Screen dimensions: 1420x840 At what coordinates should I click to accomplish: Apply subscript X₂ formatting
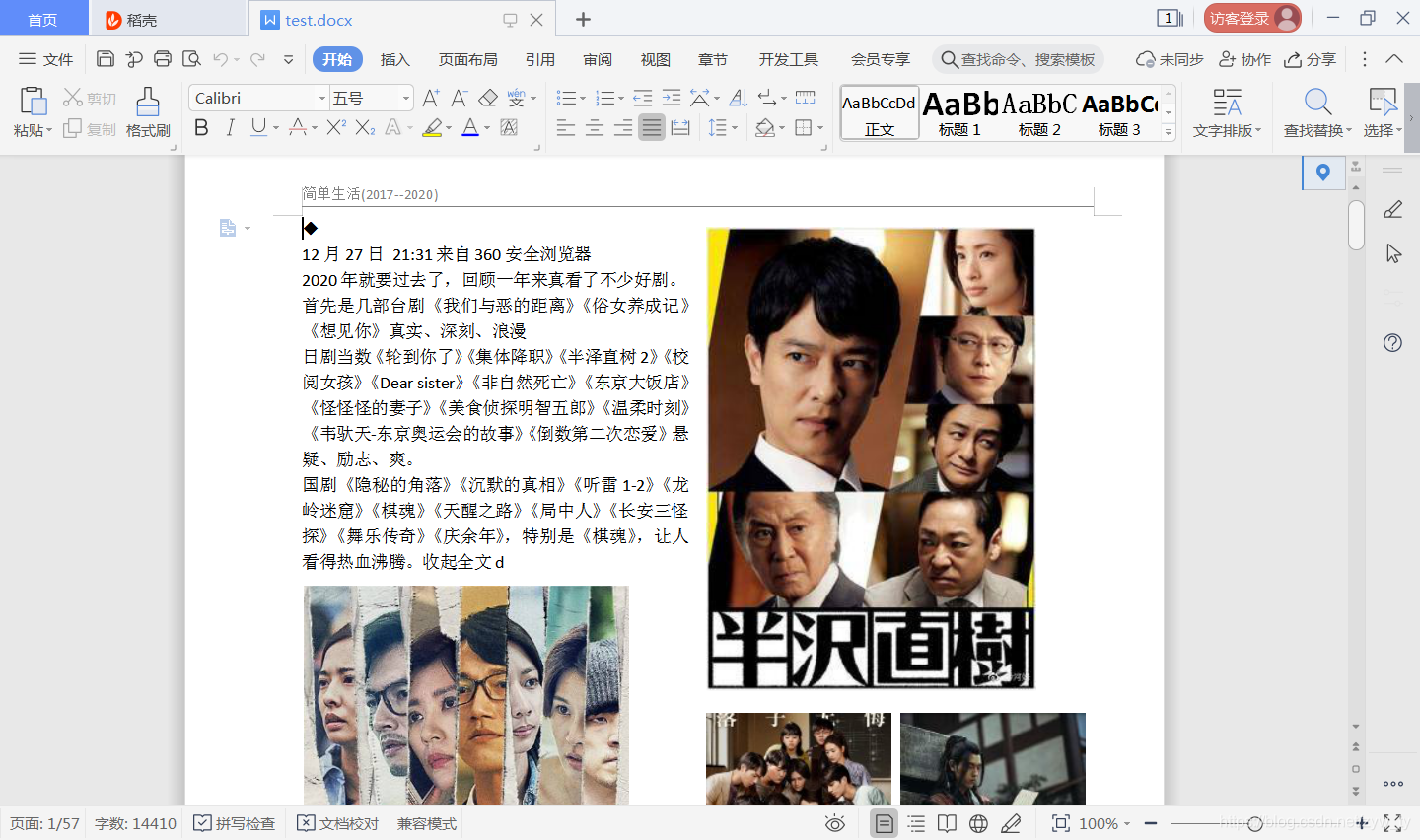(365, 127)
